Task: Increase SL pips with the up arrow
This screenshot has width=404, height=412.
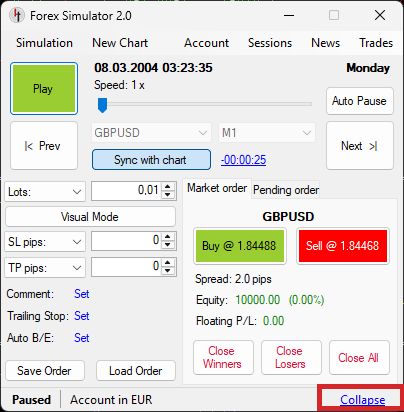Action: (168, 237)
